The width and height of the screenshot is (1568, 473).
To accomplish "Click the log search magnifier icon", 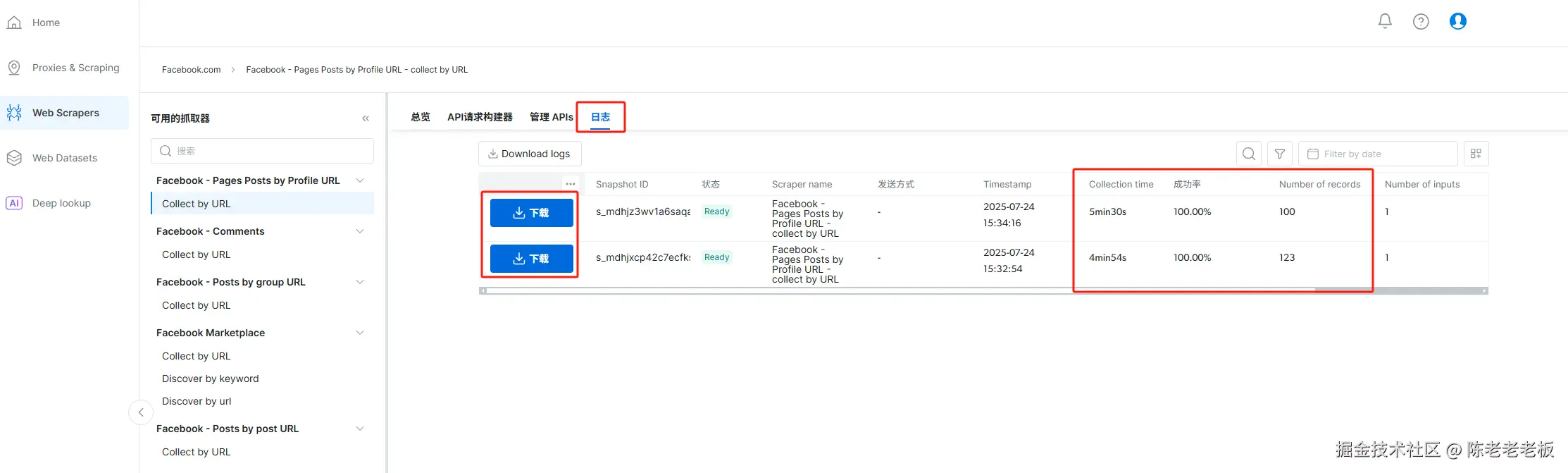I will coord(1249,154).
